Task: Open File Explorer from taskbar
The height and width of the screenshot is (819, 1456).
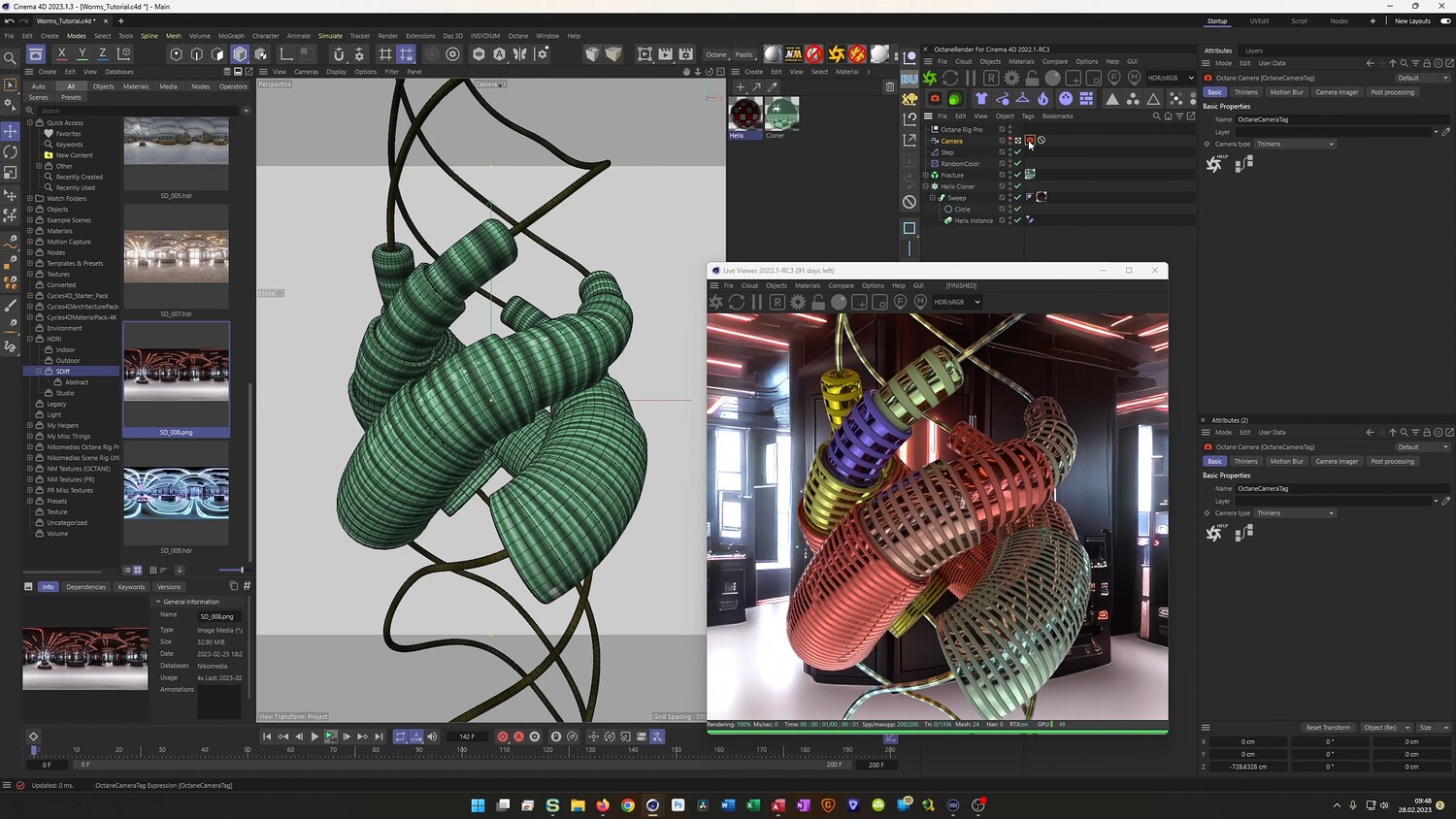Action: pos(578,804)
